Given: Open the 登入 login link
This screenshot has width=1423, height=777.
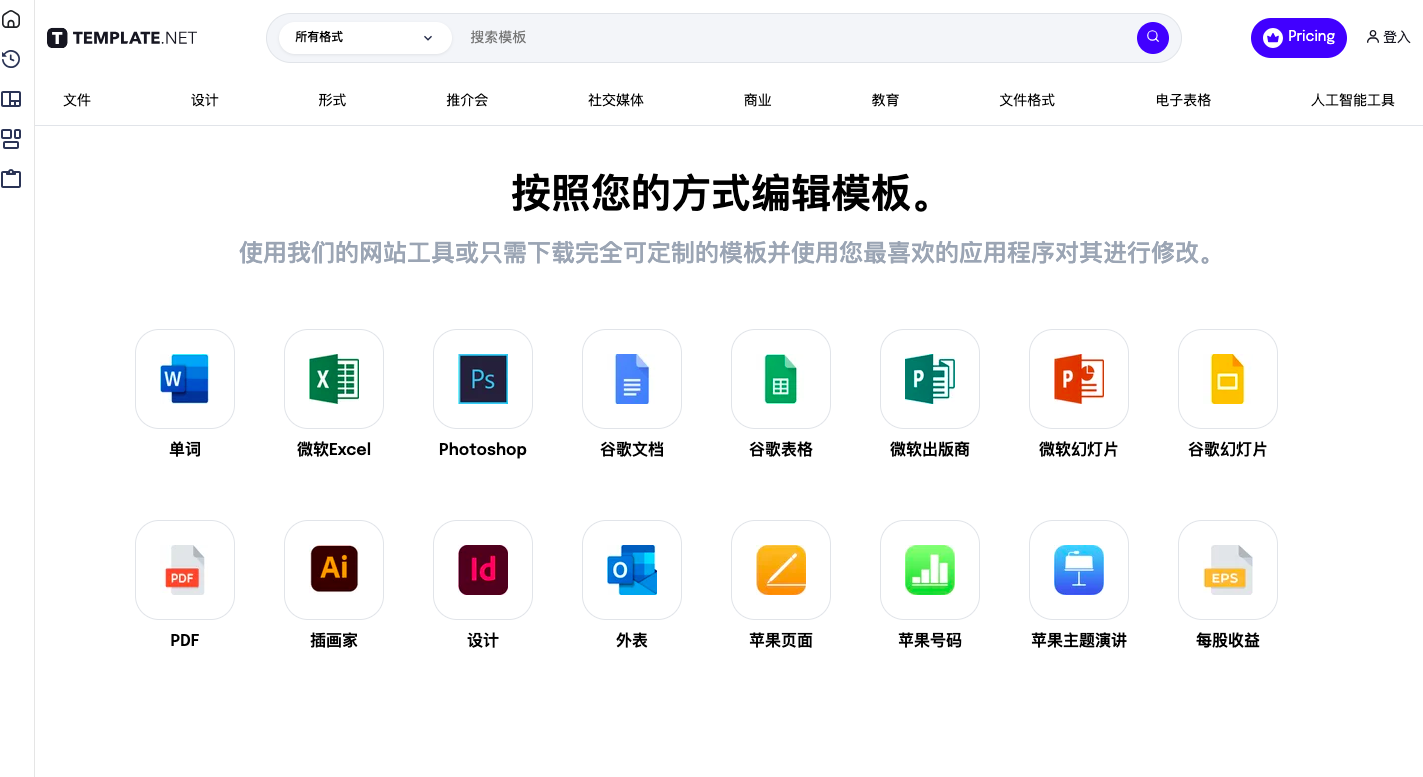Looking at the screenshot, I should (1388, 37).
